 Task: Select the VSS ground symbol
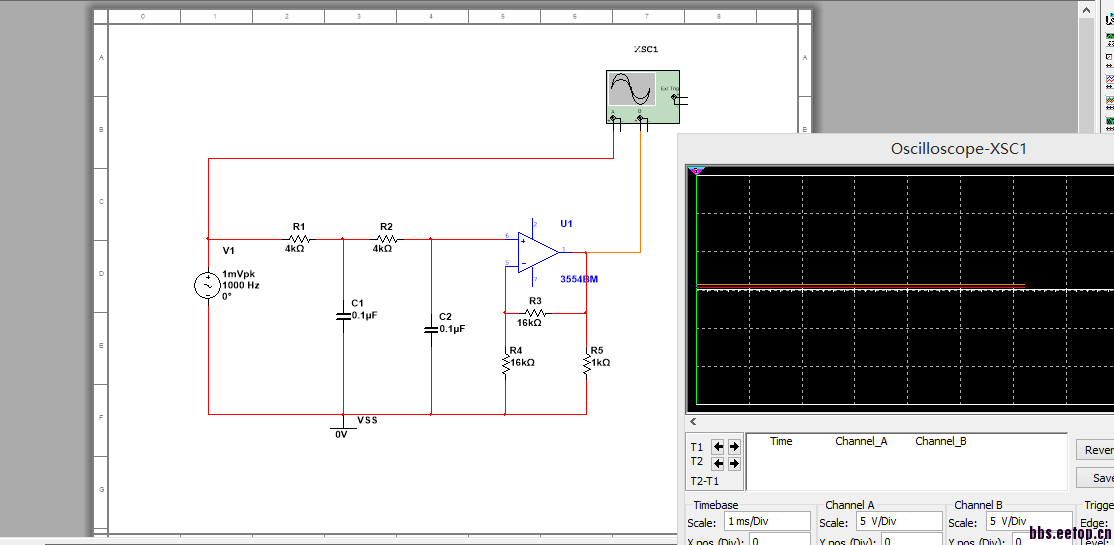341,427
